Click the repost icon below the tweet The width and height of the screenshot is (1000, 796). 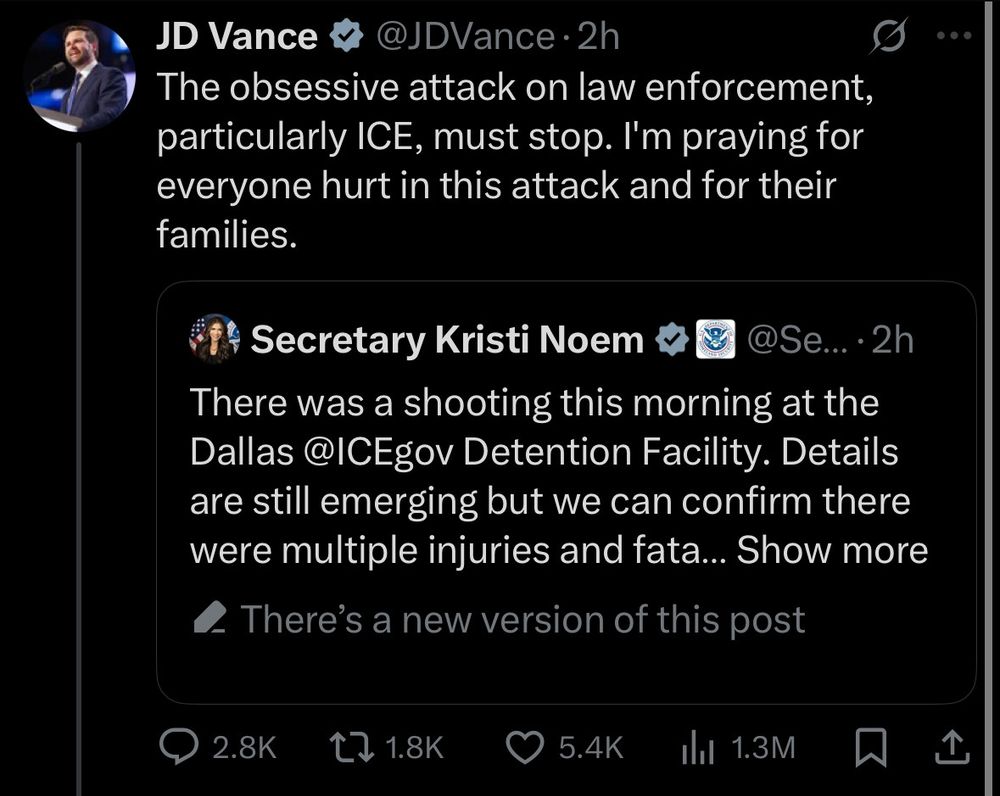(x=349, y=745)
